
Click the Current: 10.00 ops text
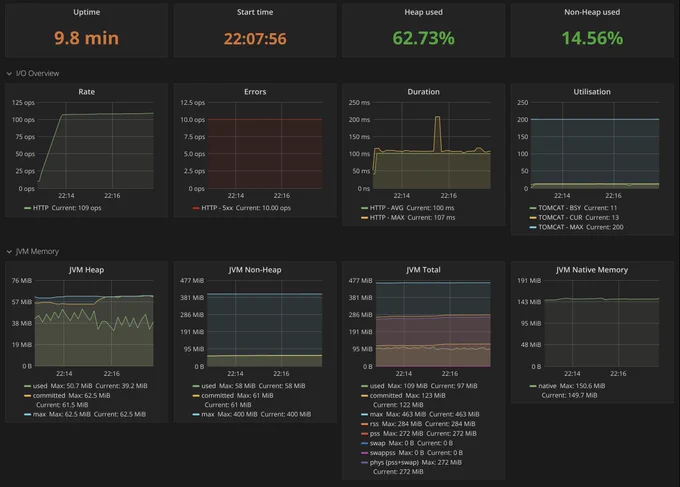tap(263, 208)
